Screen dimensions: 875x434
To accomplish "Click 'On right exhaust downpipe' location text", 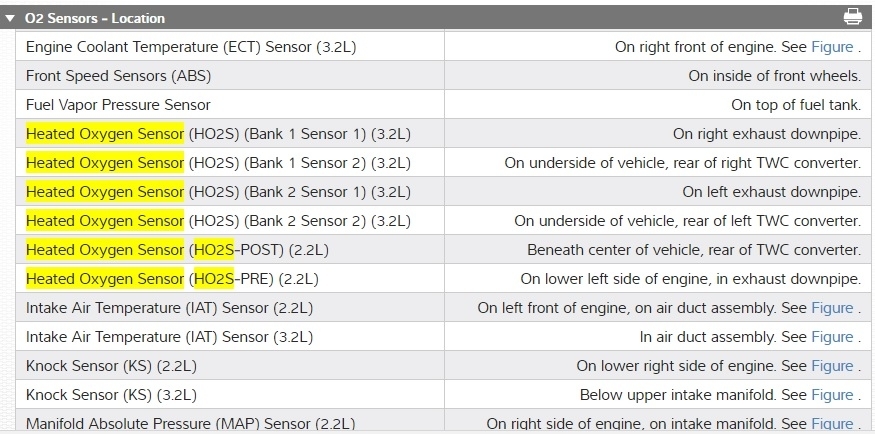I will point(766,134).
